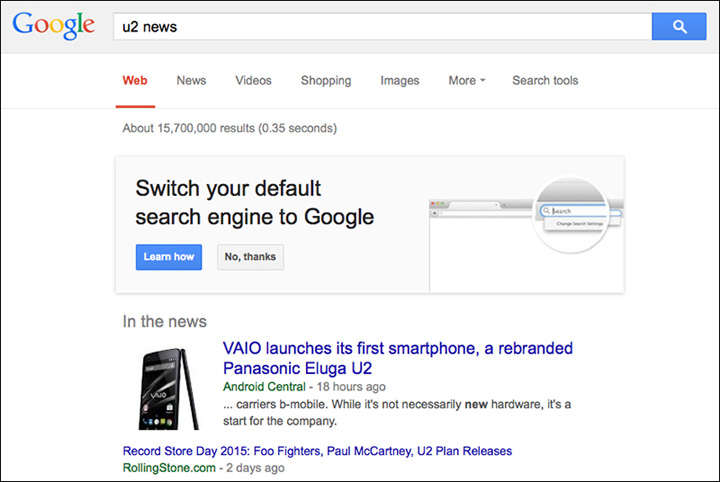This screenshot has height=482, width=720.
Task: Switch to the News tab
Action: 191,81
